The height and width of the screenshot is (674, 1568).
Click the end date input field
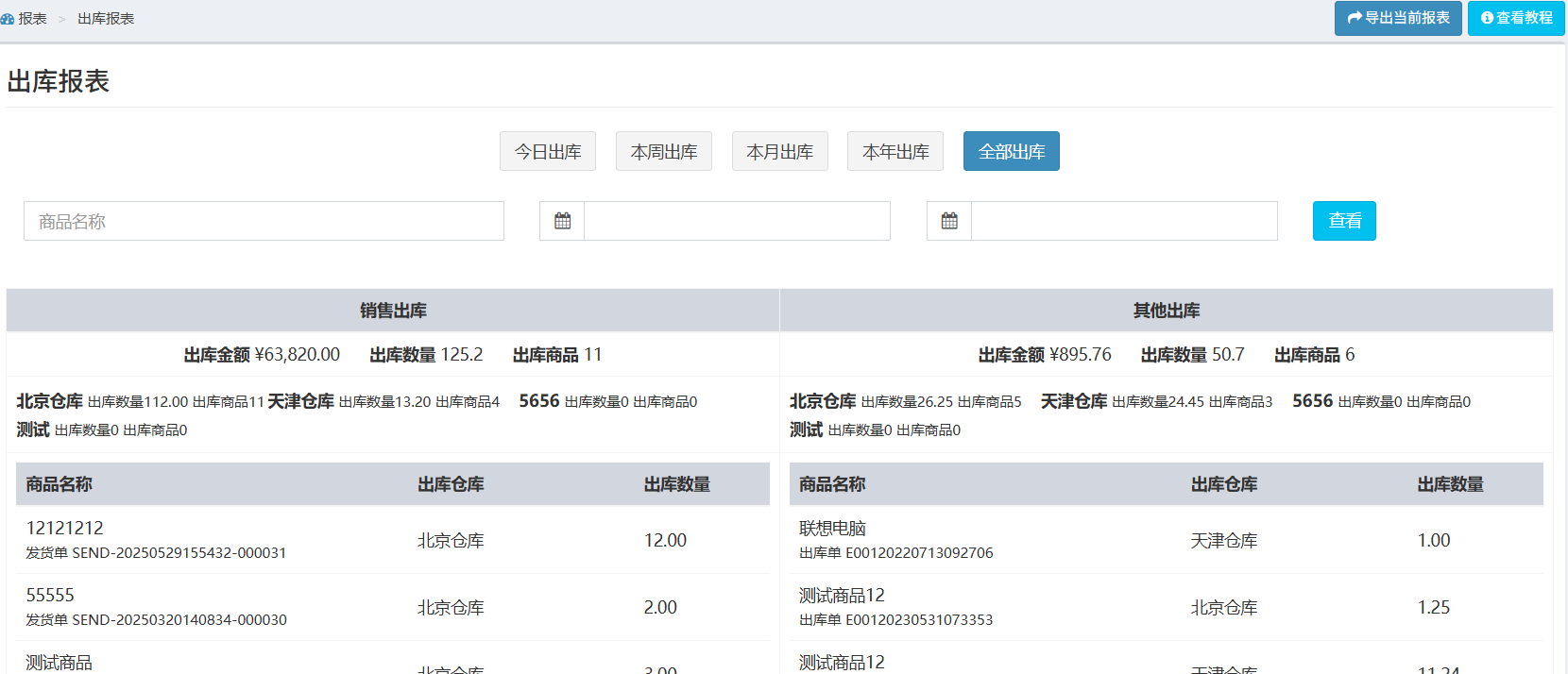(x=1124, y=221)
